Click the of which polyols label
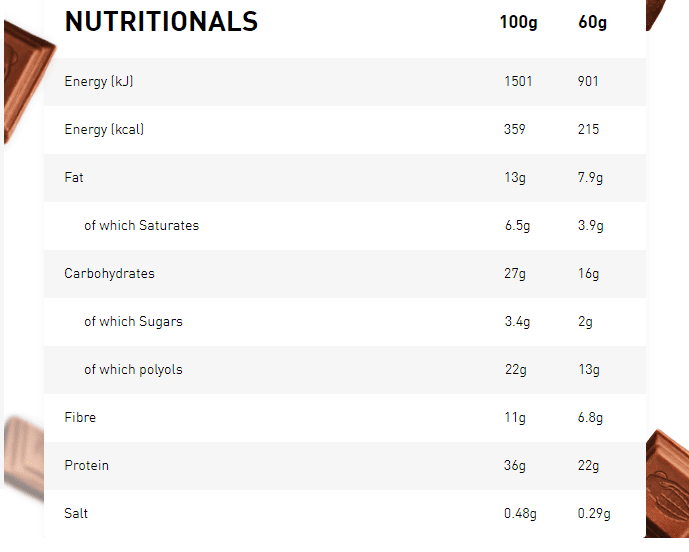The width and height of the screenshot is (689, 552). pos(133,370)
